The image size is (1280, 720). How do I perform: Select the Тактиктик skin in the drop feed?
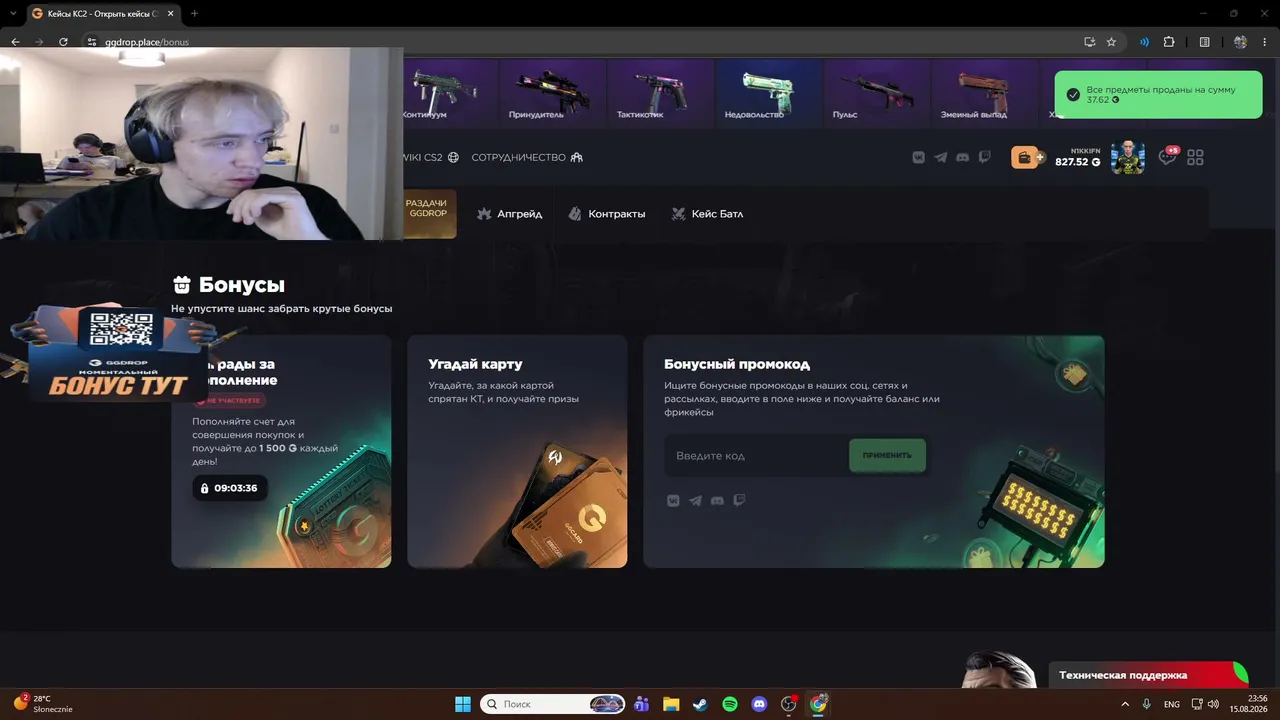660,92
